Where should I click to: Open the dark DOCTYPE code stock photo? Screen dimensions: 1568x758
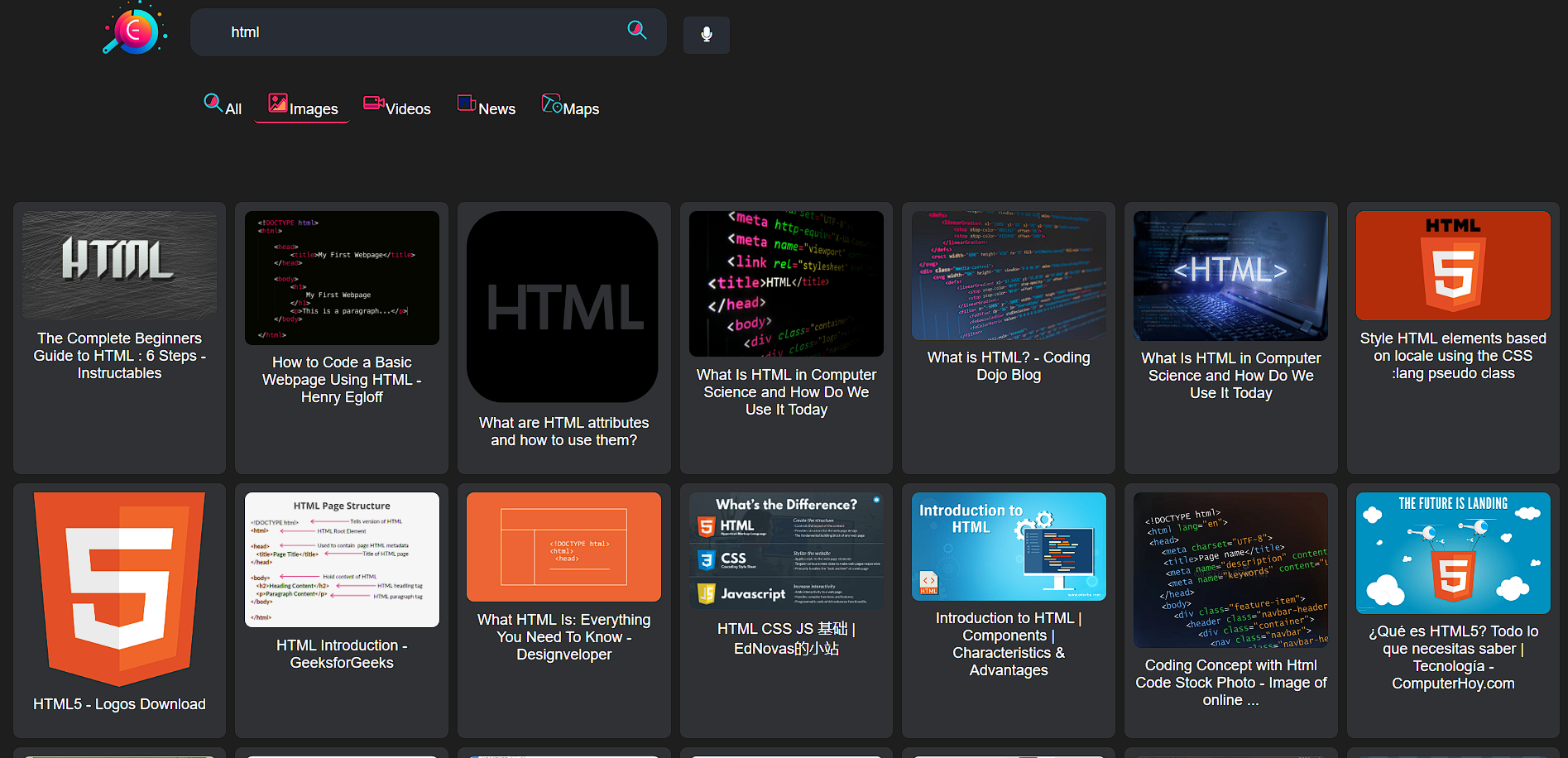(1230, 570)
